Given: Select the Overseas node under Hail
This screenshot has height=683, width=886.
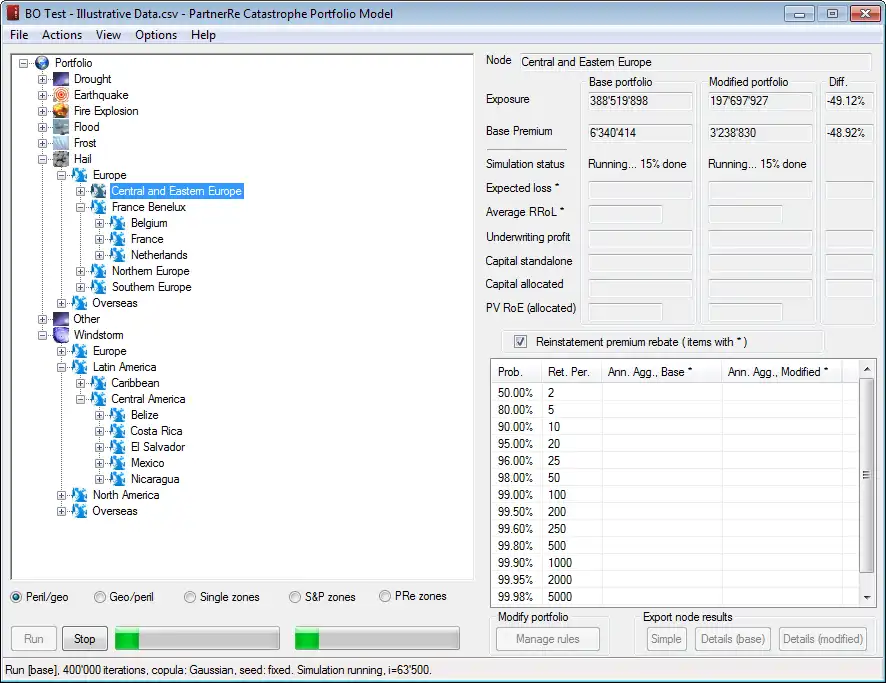Looking at the screenshot, I should pos(115,303).
